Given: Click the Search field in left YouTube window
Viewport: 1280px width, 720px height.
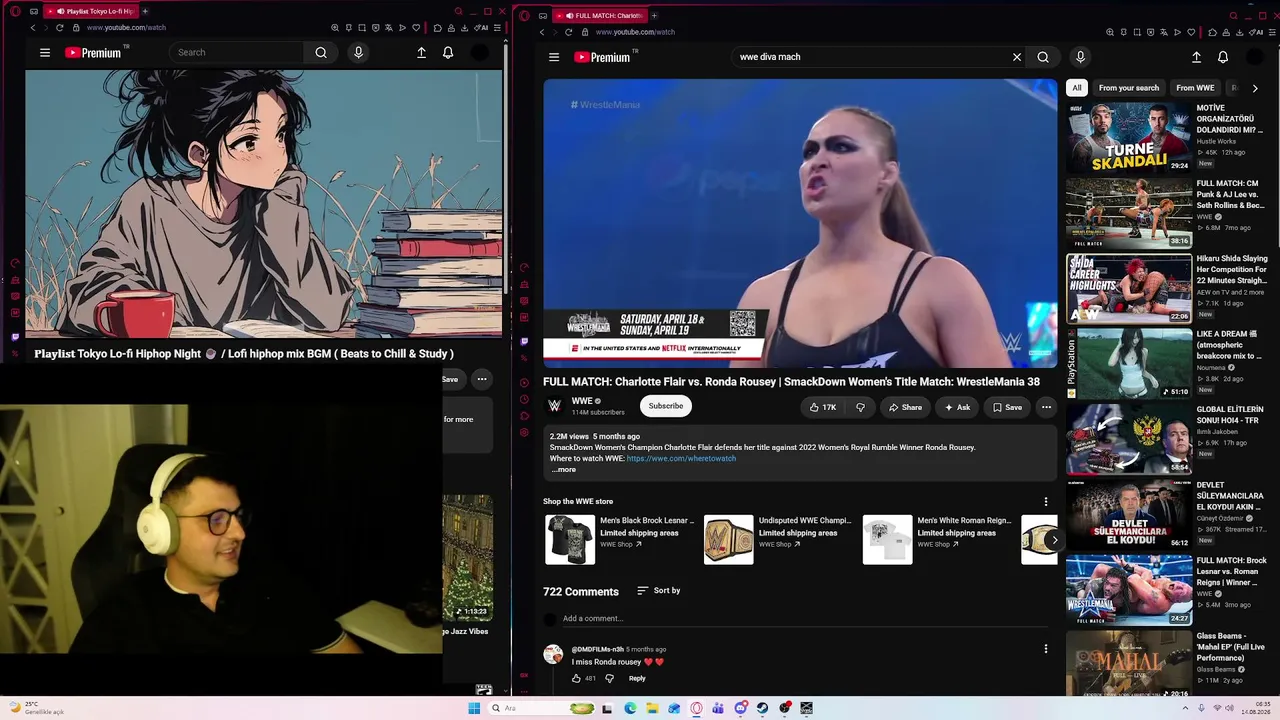Looking at the screenshot, I should pos(238,52).
